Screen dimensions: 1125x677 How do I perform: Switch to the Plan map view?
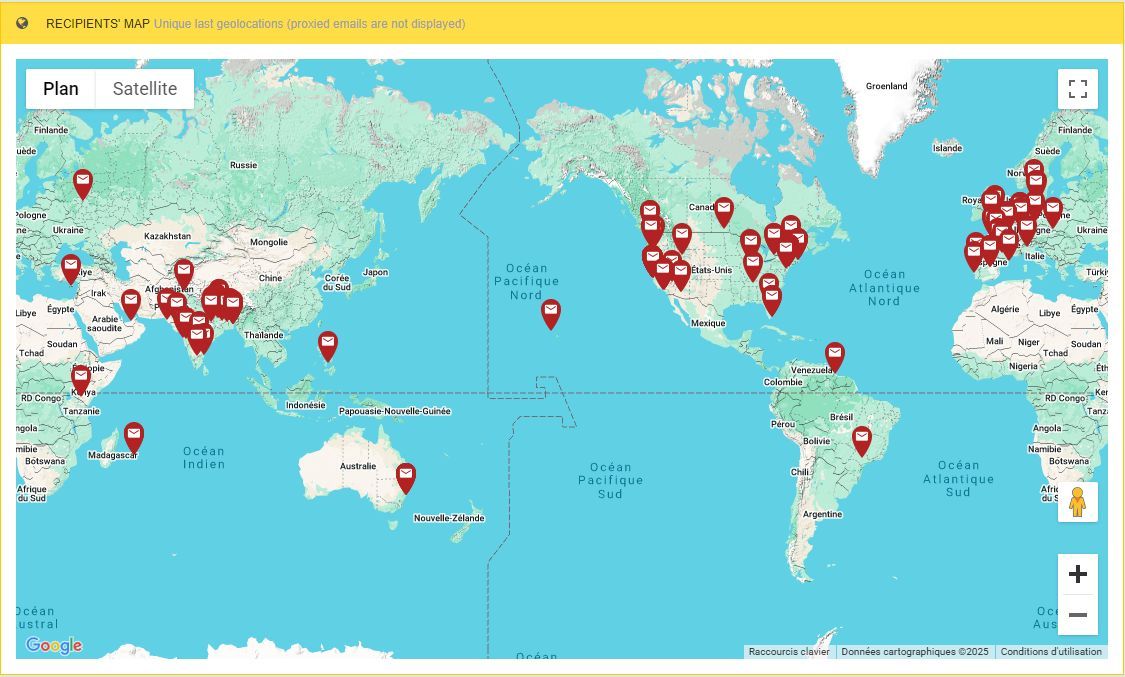point(60,88)
